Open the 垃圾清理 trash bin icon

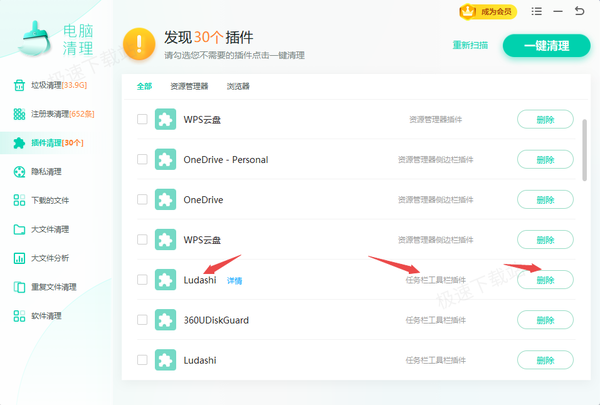click(x=19, y=85)
